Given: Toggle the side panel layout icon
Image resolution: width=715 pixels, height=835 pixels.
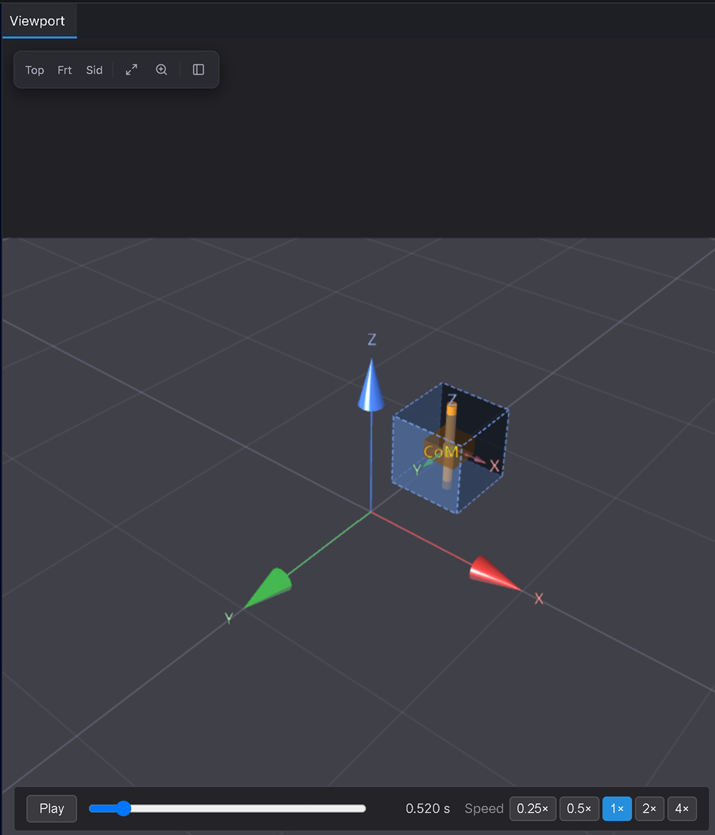Looking at the screenshot, I should coord(199,70).
